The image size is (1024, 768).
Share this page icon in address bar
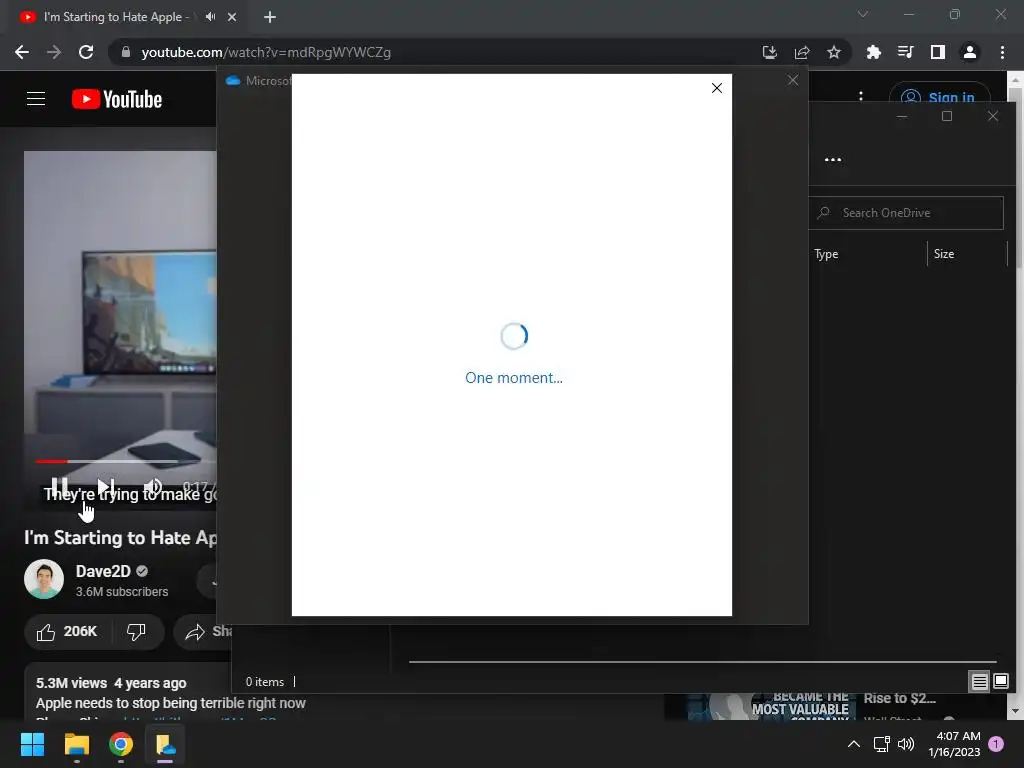pyautogui.click(x=802, y=52)
